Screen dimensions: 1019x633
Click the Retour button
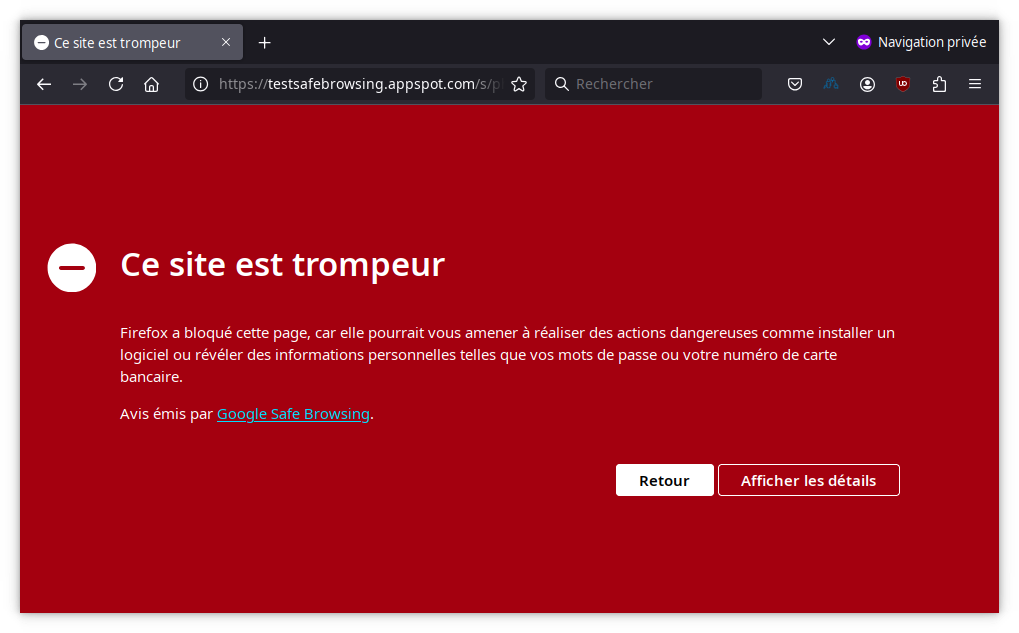(664, 480)
